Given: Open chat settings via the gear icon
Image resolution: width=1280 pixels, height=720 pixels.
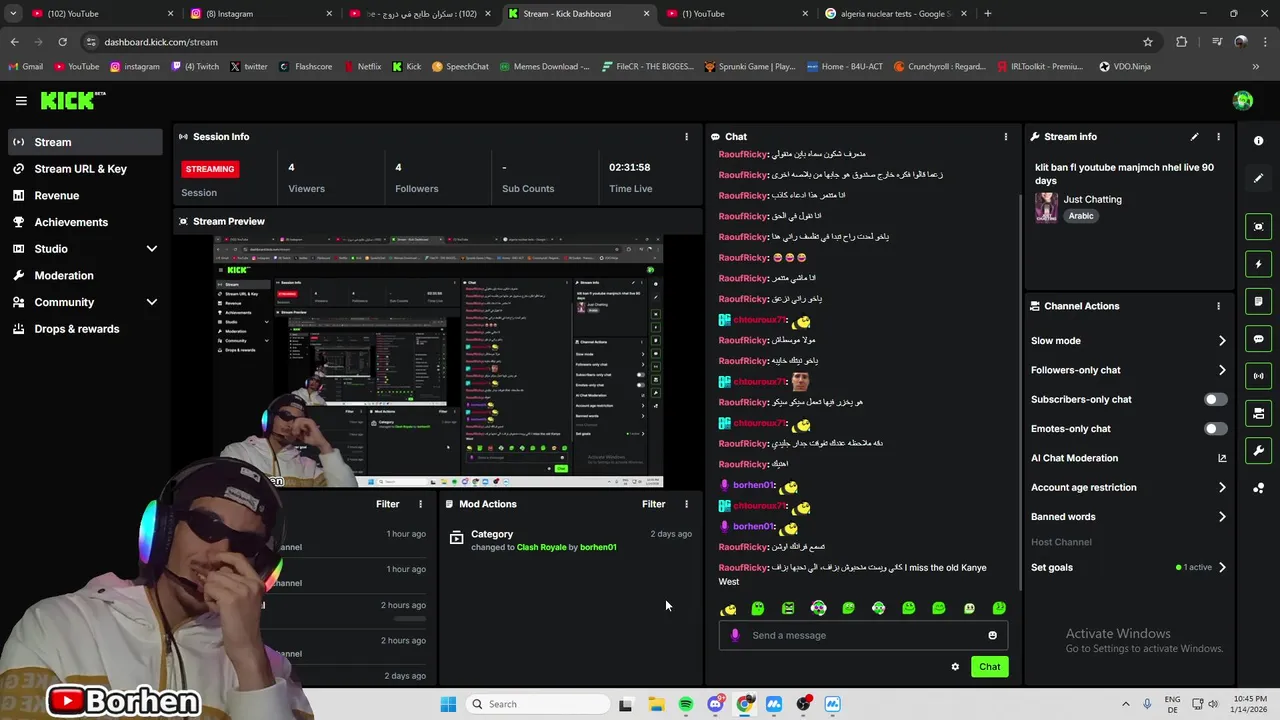Looking at the screenshot, I should [x=955, y=667].
